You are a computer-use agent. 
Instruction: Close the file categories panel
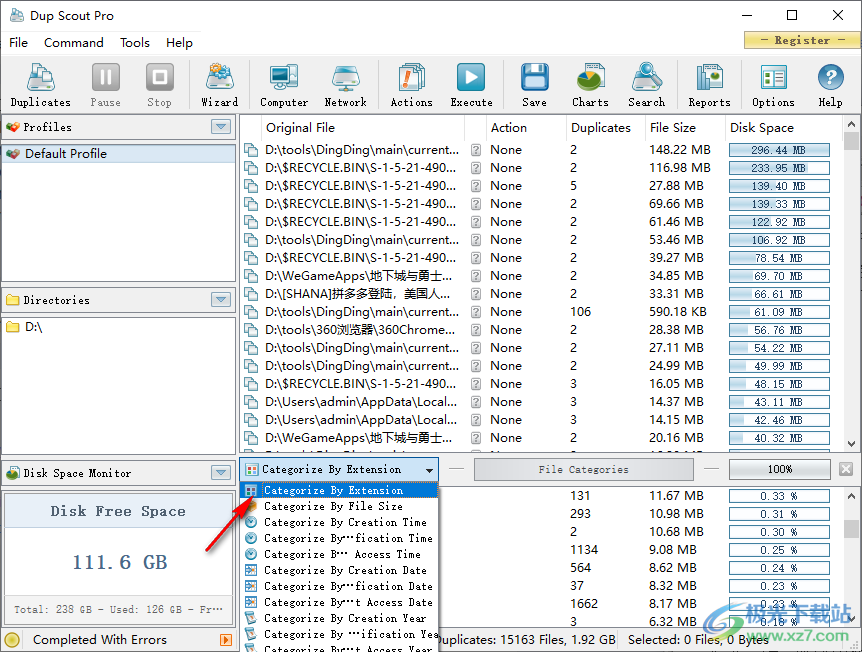click(x=846, y=469)
